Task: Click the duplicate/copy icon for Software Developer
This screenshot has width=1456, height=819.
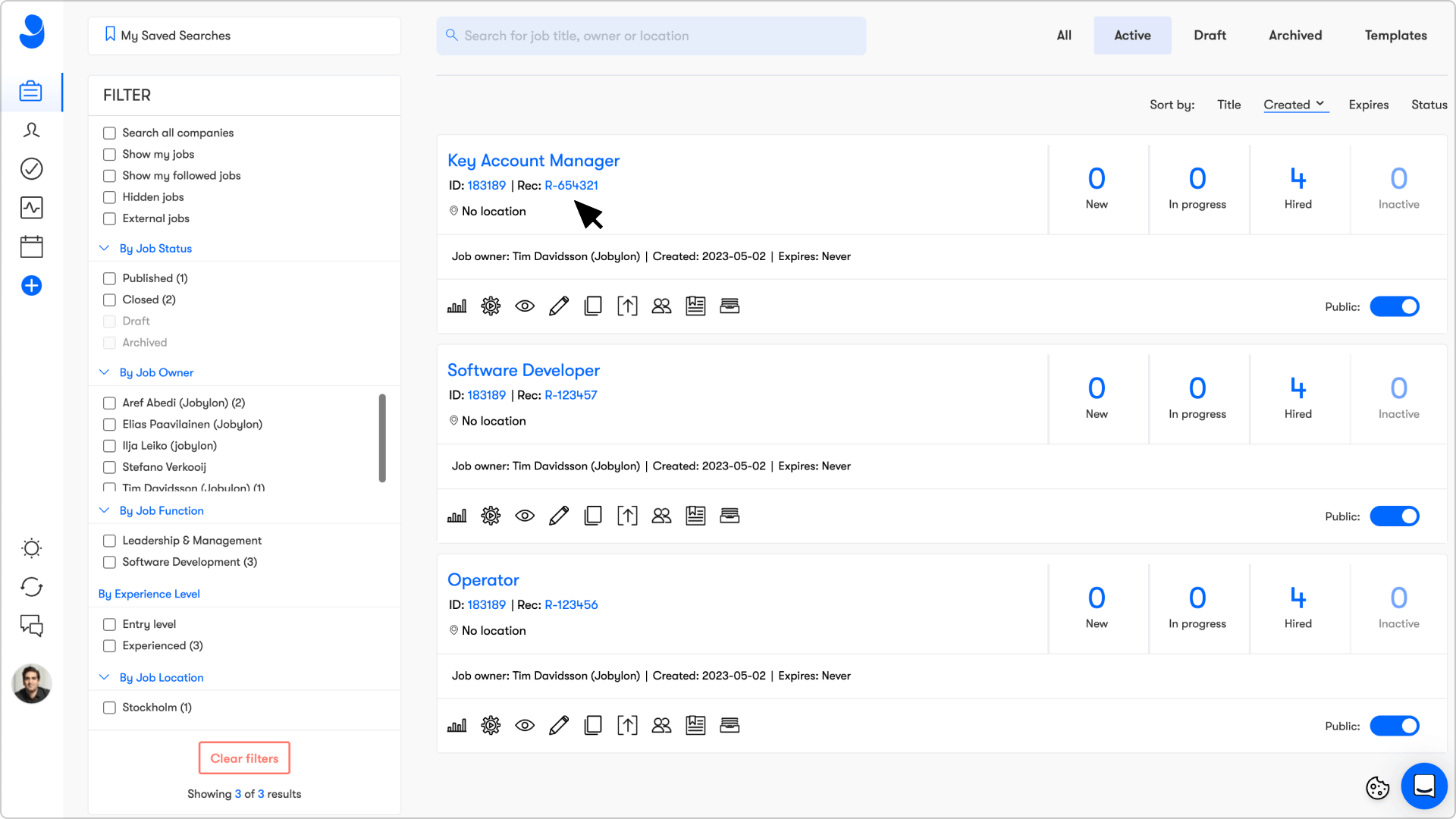Action: pyautogui.click(x=593, y=515)
